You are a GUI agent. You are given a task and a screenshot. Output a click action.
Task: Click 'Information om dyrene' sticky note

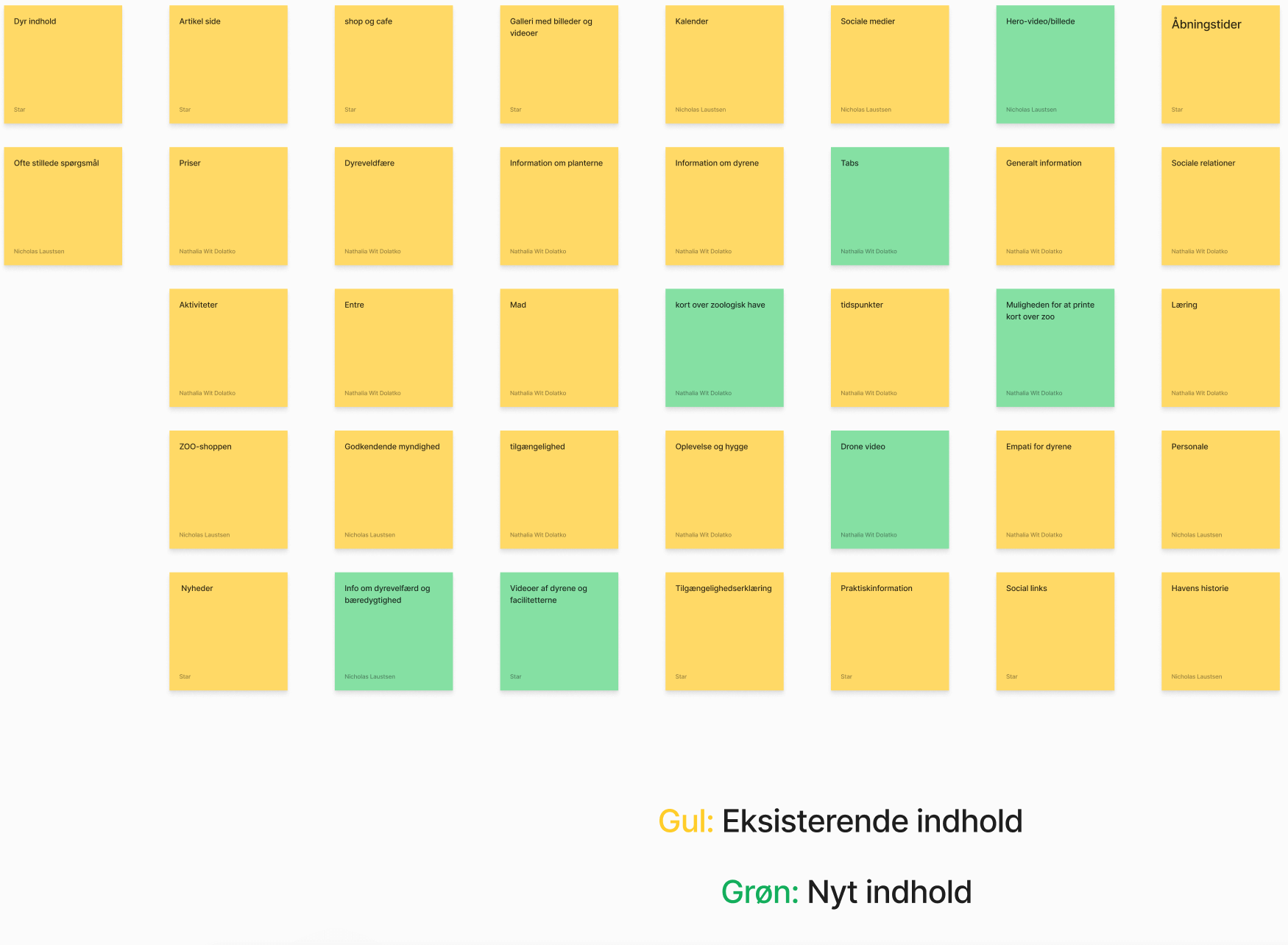pyautogui.click(x=724, y=206)
